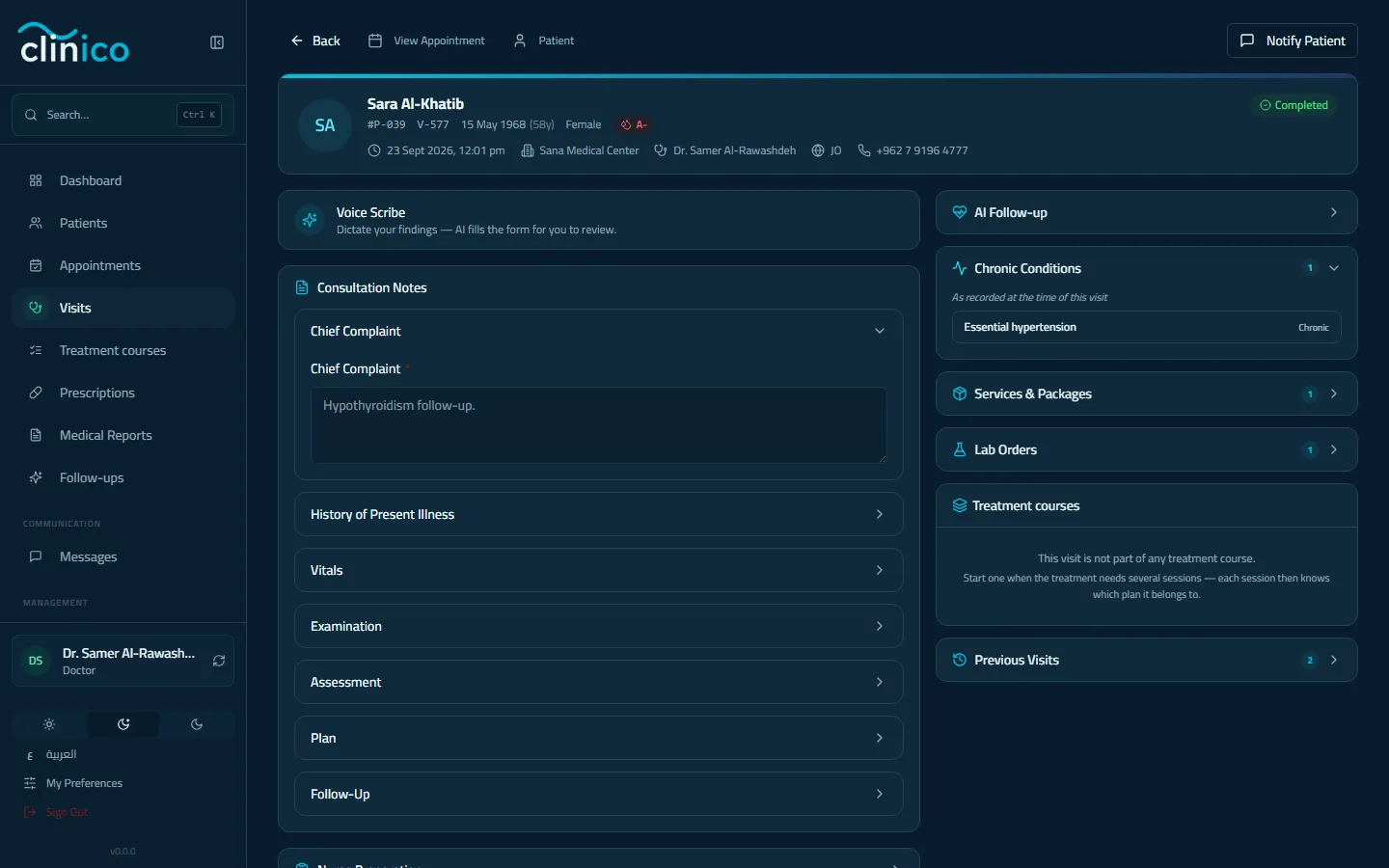Click the Previous Visits history icon
Image resolution: width=1389 pixels, height=868 pixels.
tap(960, 660)
